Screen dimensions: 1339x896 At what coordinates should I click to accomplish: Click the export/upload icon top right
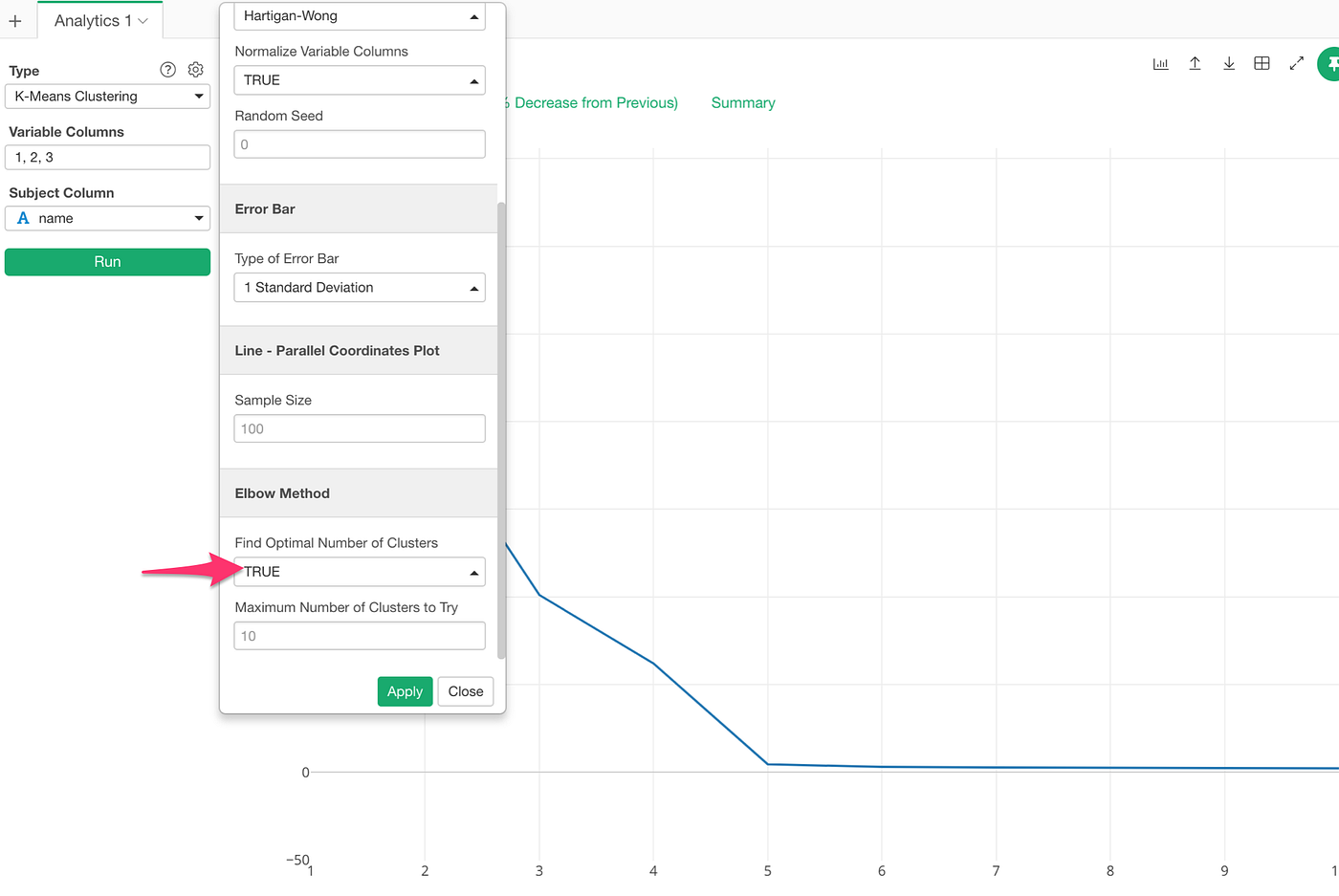[1195, 63]
